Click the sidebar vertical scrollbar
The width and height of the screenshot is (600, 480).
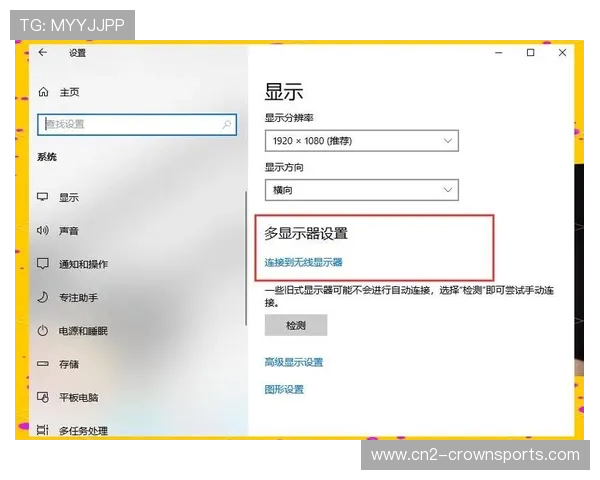tap(246, 258)
